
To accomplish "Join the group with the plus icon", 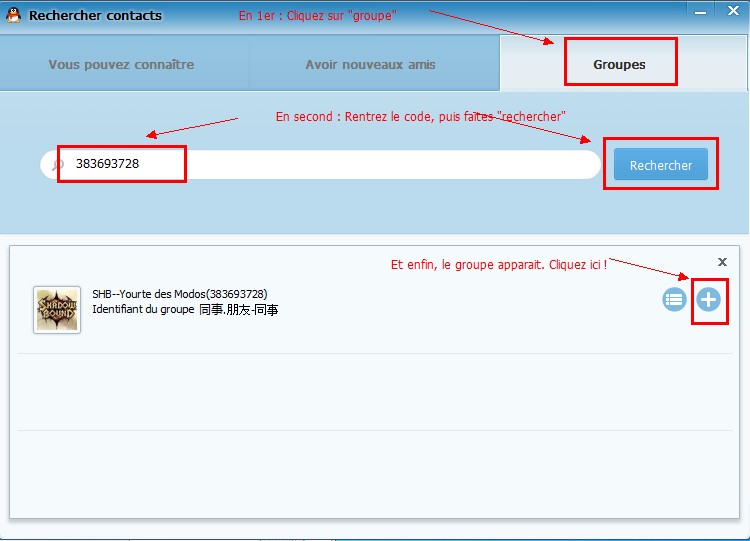I will click(x=708, y=299).
